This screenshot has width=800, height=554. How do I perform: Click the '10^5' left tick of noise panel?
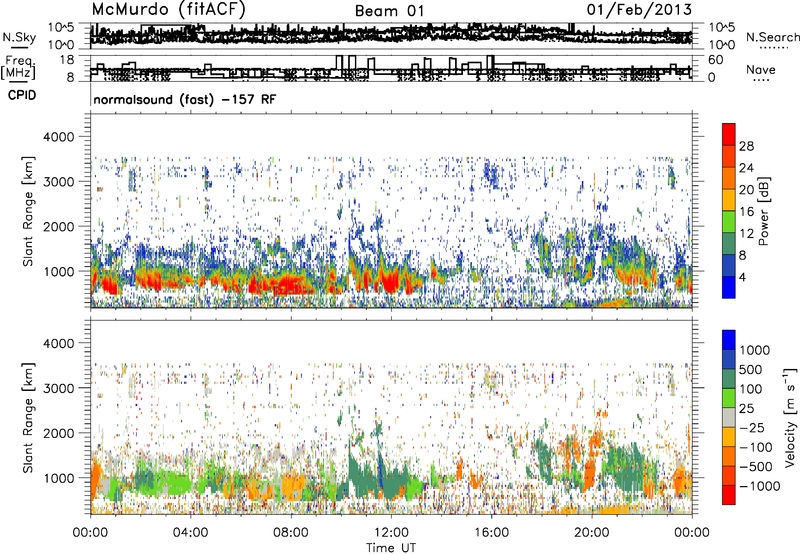pyautogui.click(x=60, y=28)
